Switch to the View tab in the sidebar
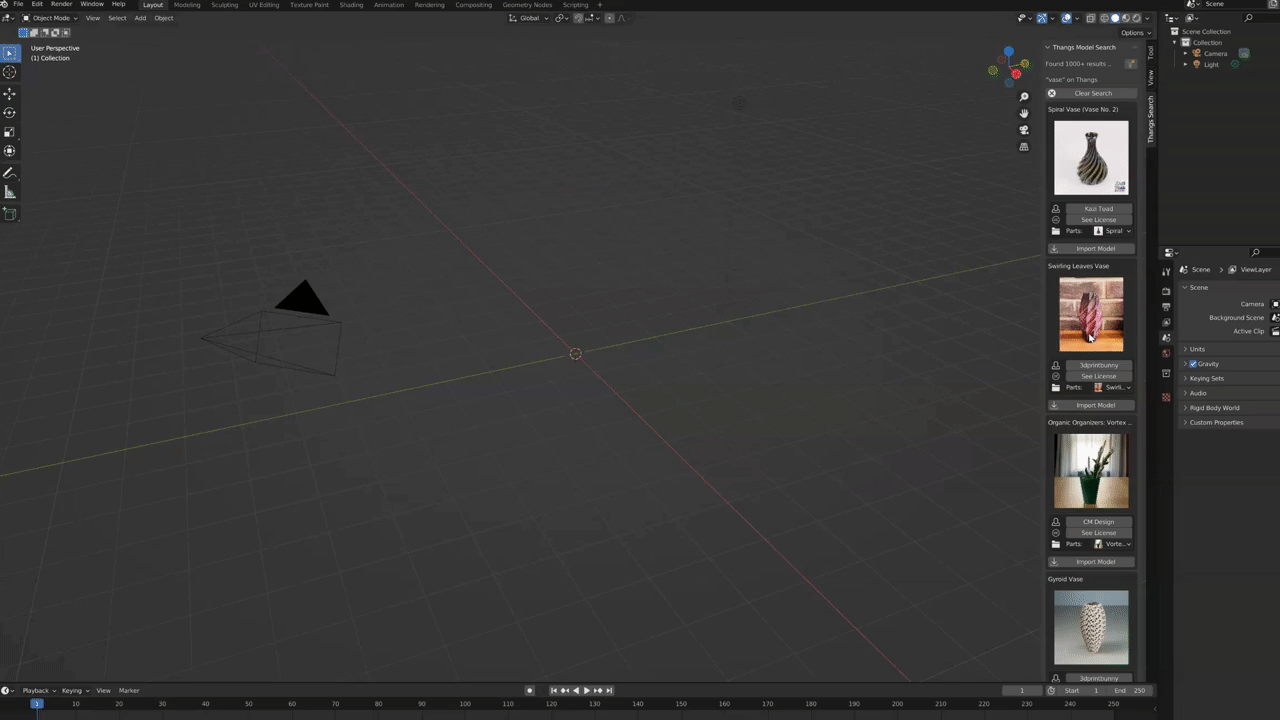 click(1151, 75)
